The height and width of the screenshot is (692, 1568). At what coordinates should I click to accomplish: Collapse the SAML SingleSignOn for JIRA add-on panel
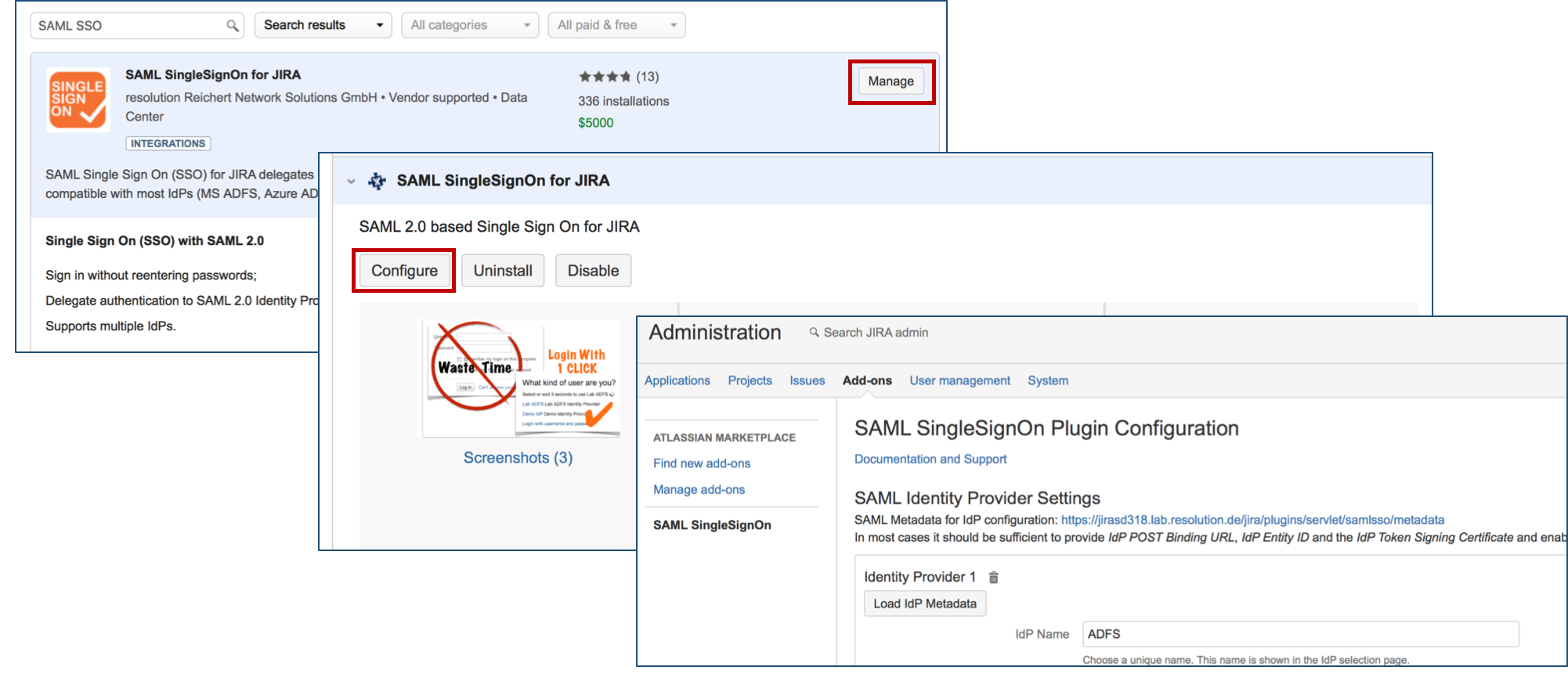(x=351, y=182)
